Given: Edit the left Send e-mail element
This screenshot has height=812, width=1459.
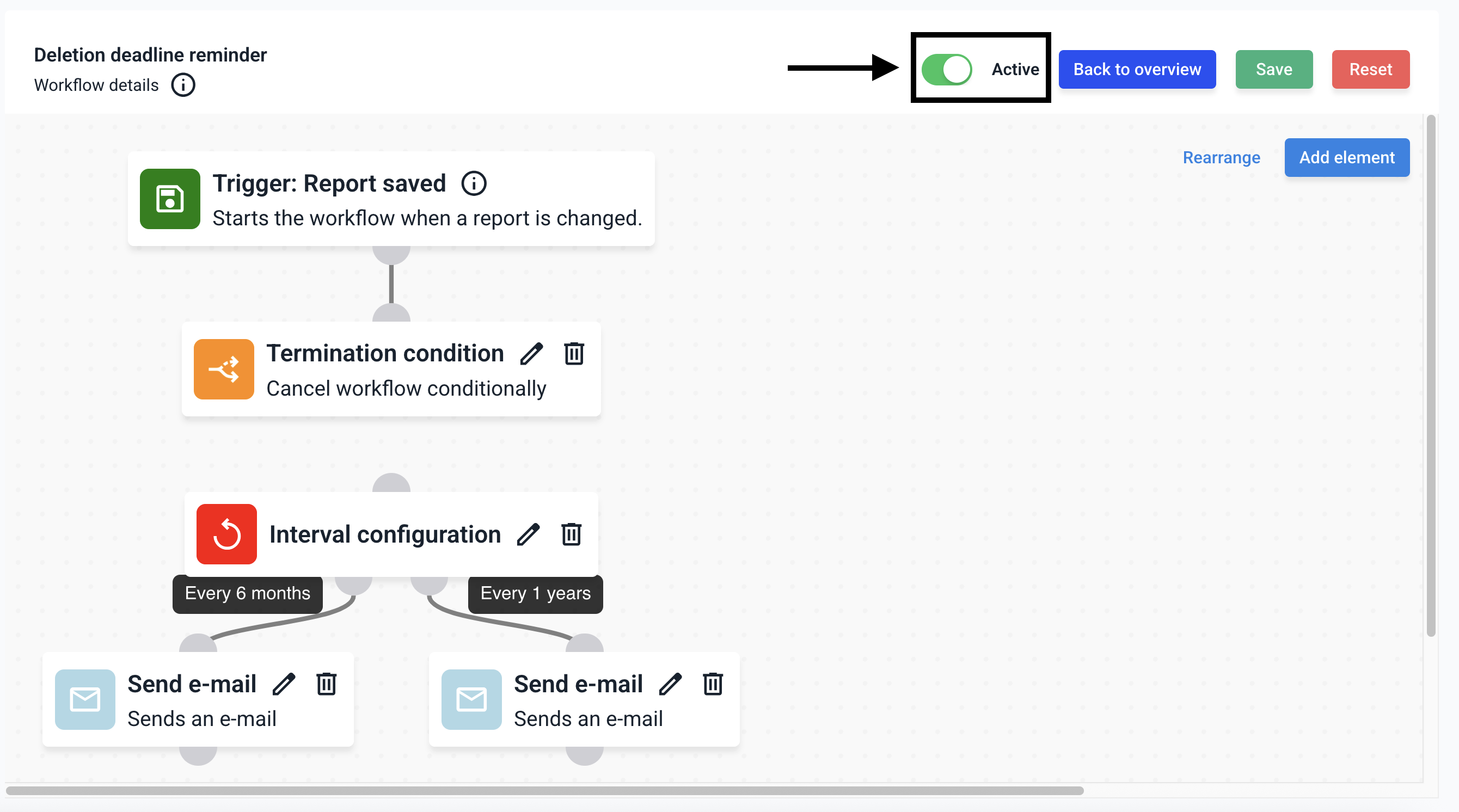Looking at the screenshot, I should pos(284,684).
